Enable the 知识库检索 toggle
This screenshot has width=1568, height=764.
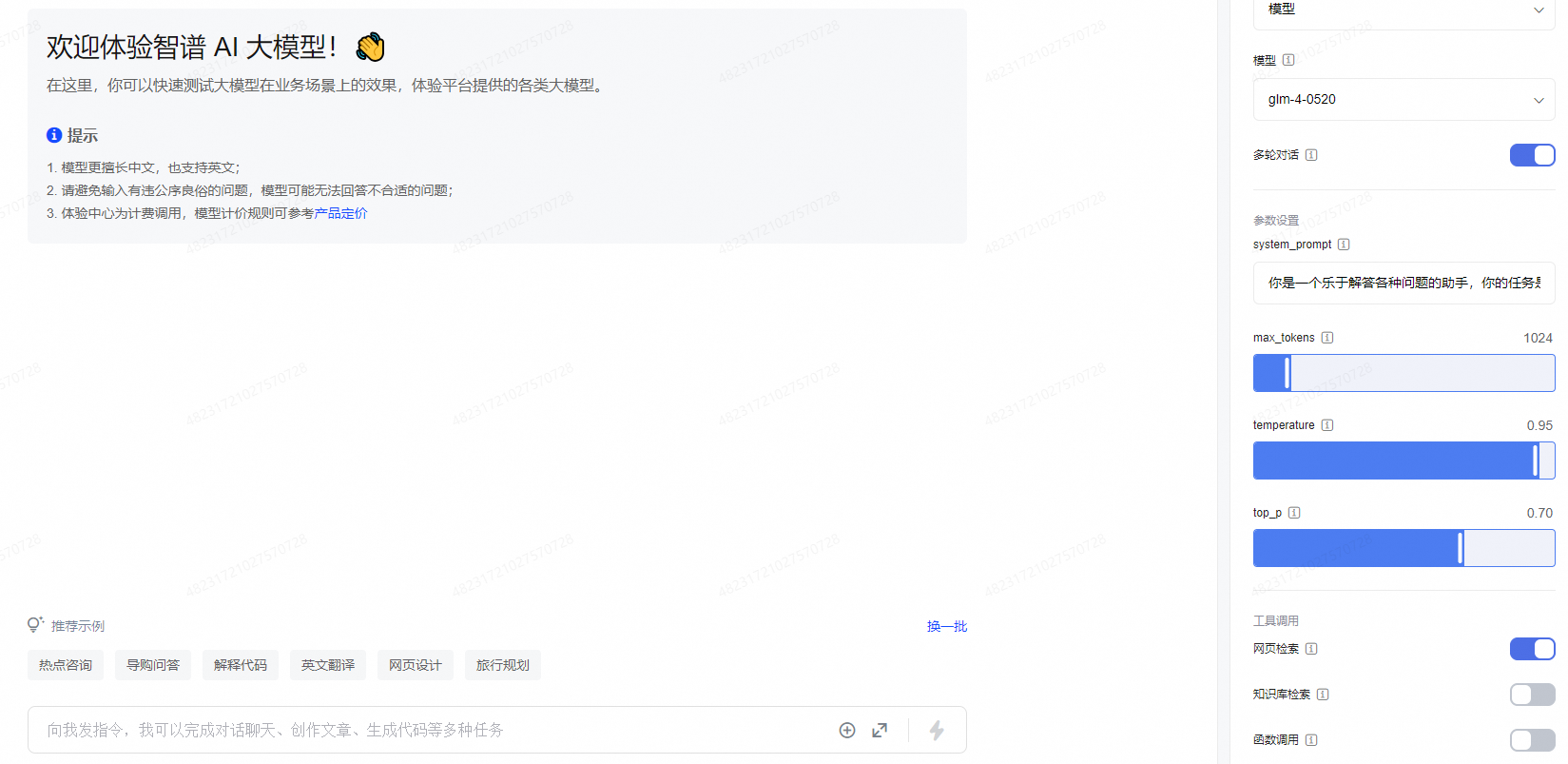click(1532, 695)
